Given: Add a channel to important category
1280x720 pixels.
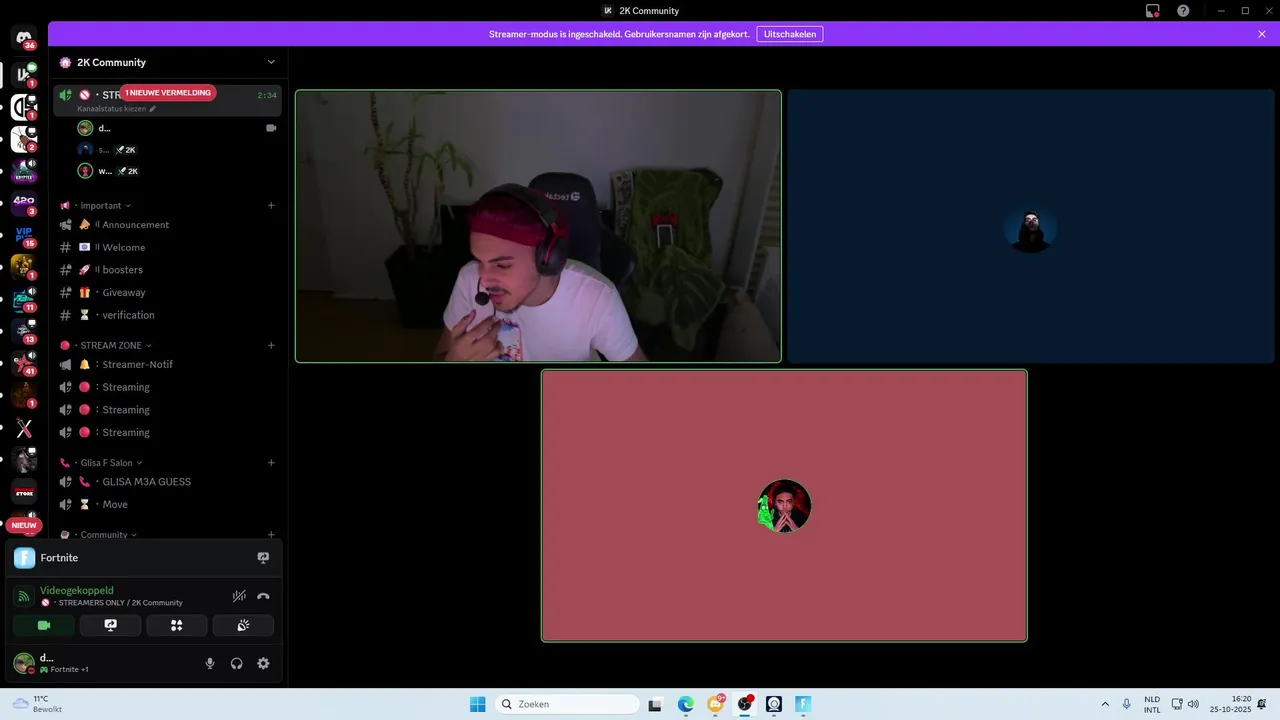Looking at the screenshot, I should tap(271, 205).
